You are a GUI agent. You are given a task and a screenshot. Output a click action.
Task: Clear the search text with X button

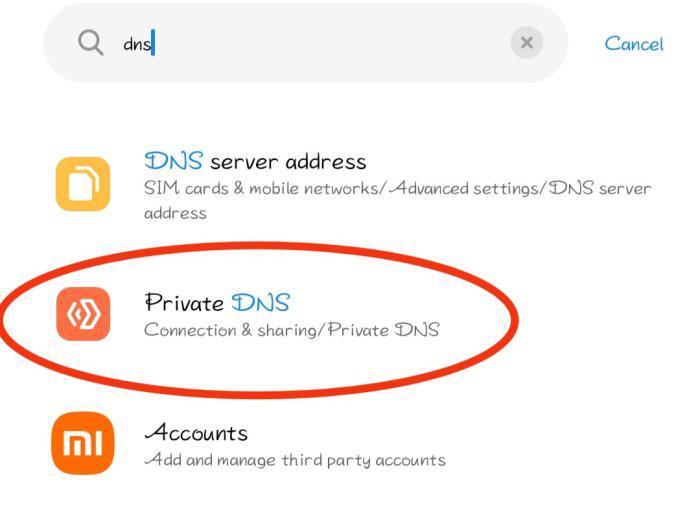[526, 43]
